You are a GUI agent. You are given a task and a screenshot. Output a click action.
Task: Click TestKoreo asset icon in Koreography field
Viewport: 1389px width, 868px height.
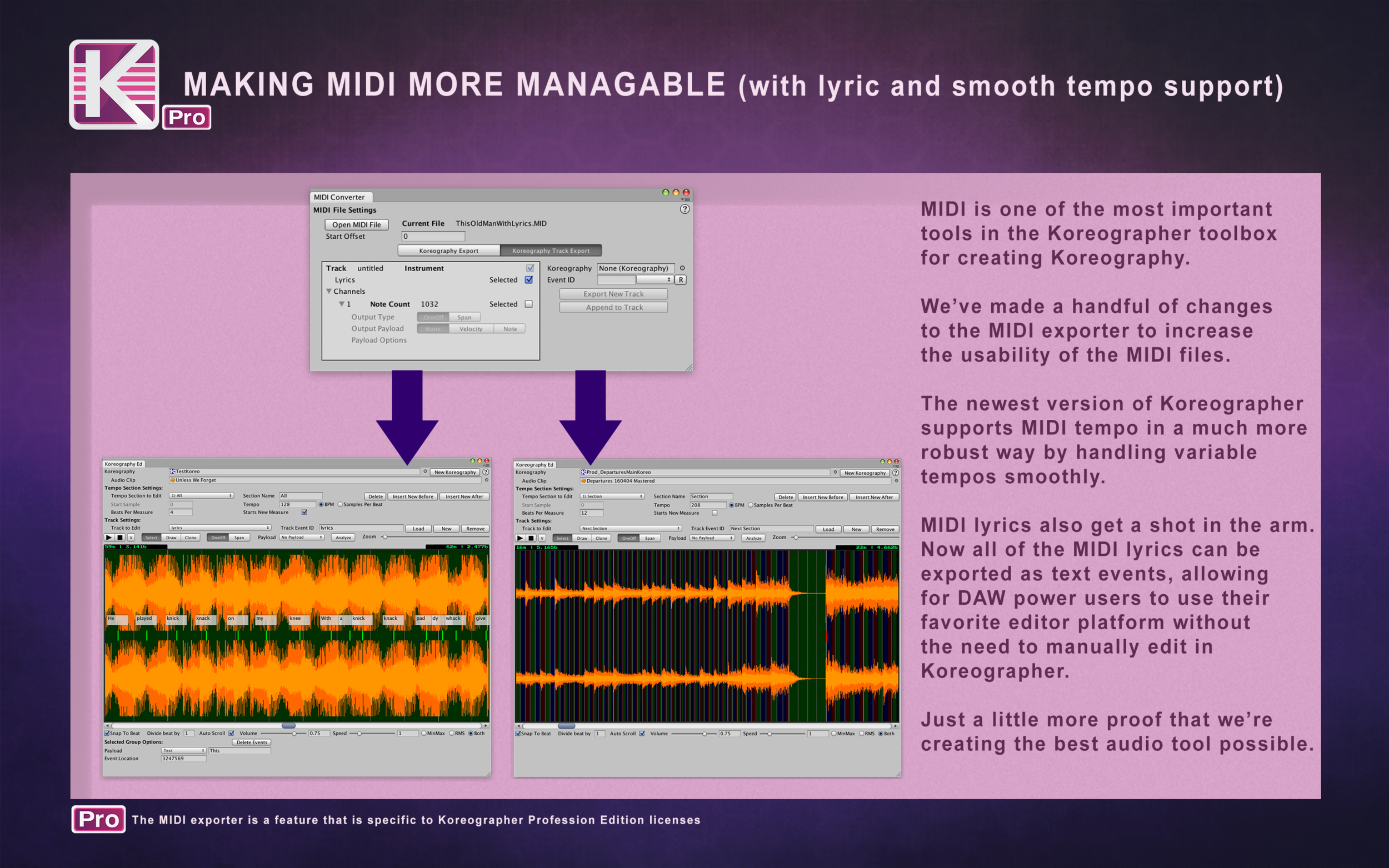point(172,471)
